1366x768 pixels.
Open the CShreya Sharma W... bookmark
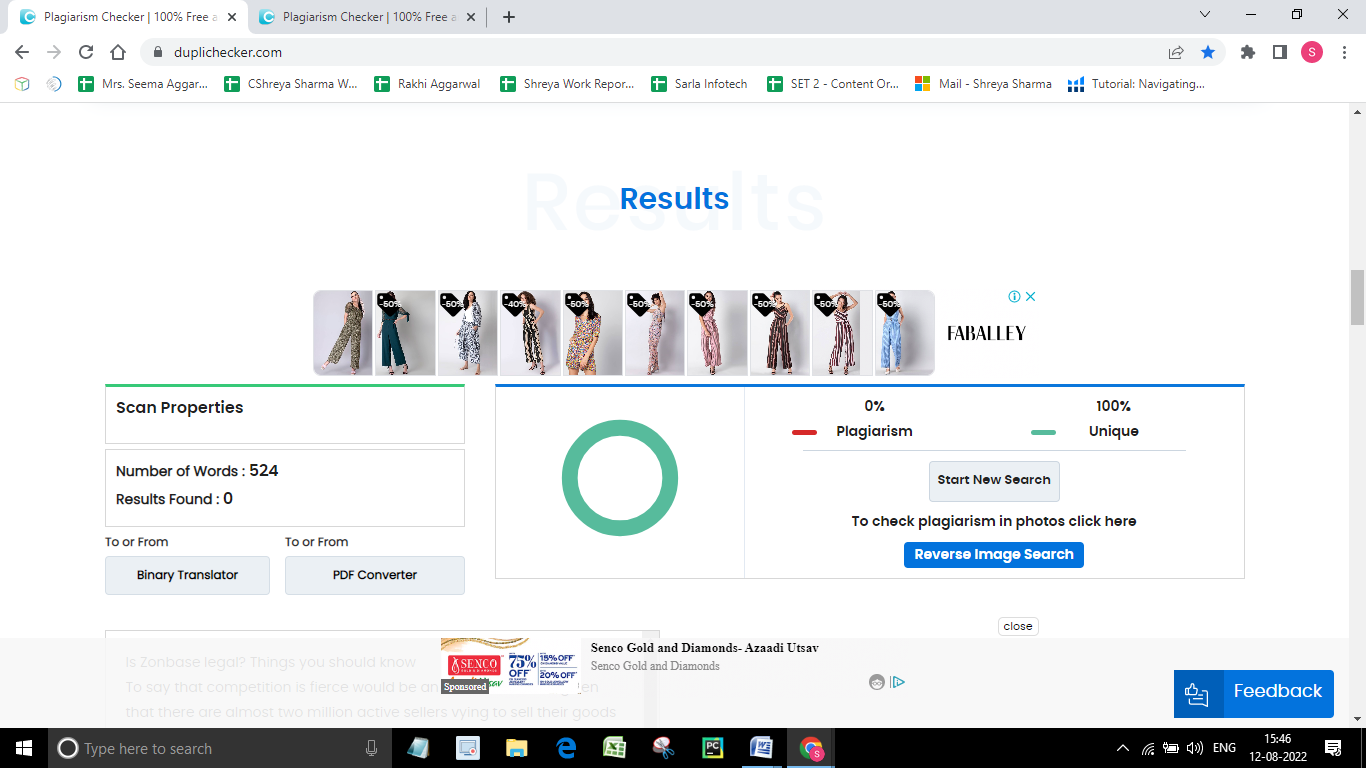click(290, 84)
